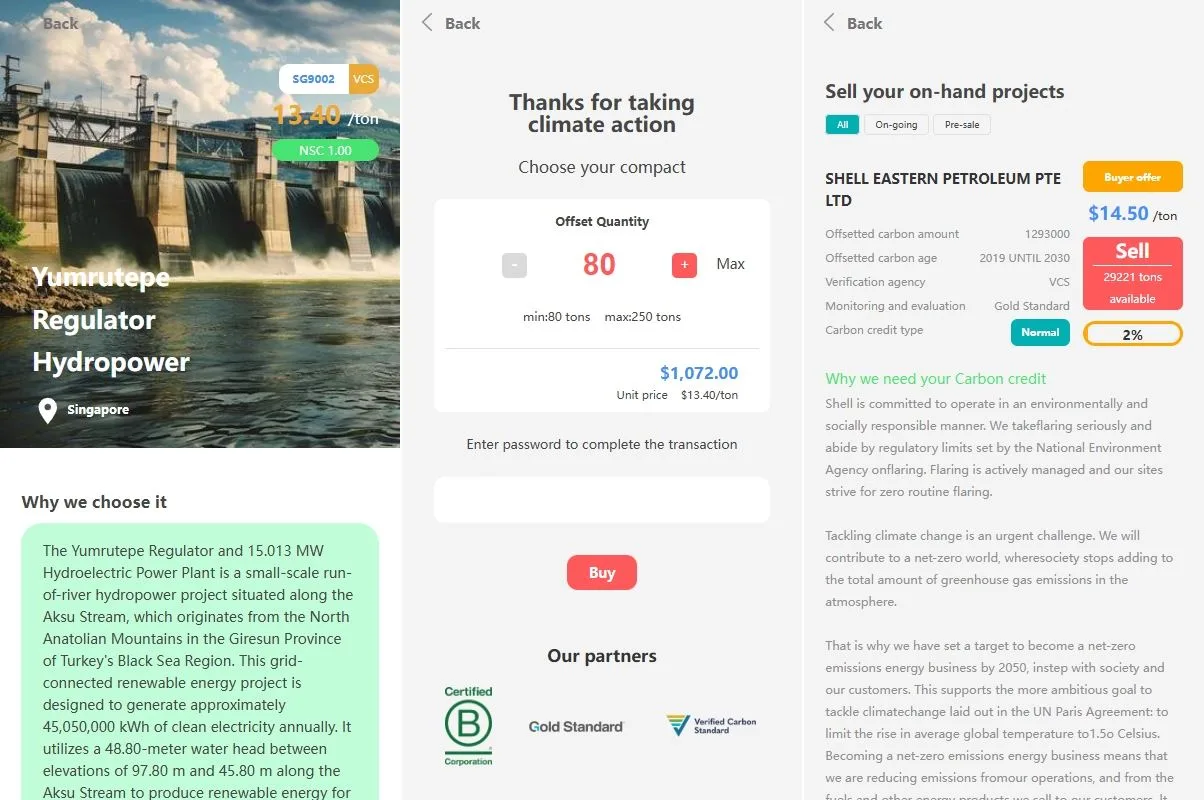Set offset quantity to Max
Viewport: 1204px width, 800px height.
[x=730, y=264]
